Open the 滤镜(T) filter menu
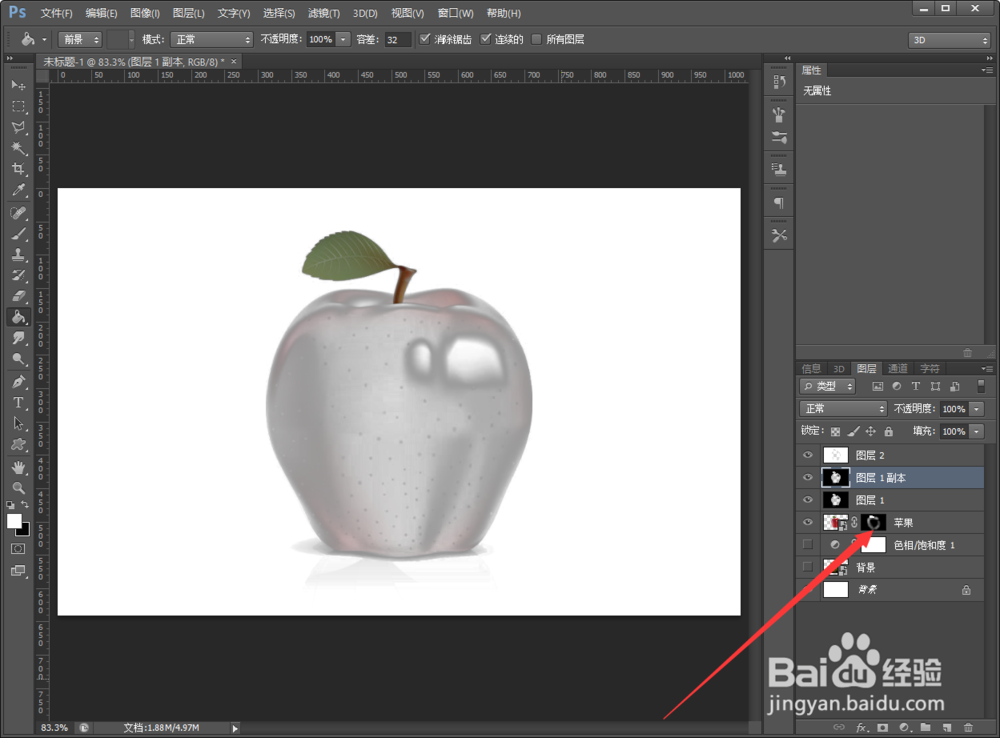This screenshot has height=738, width=1000. 324,13
